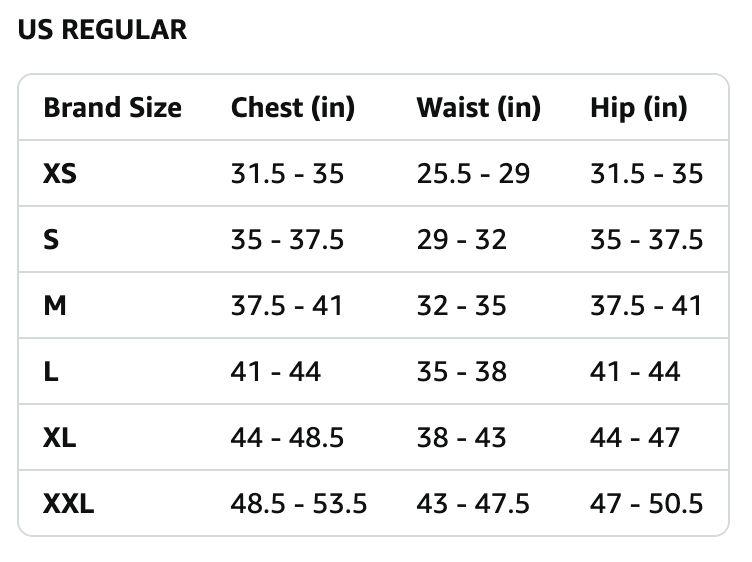The image size is (752, 562).
Task: Select the Brand Size column header
Action: (x=113, y=107)
